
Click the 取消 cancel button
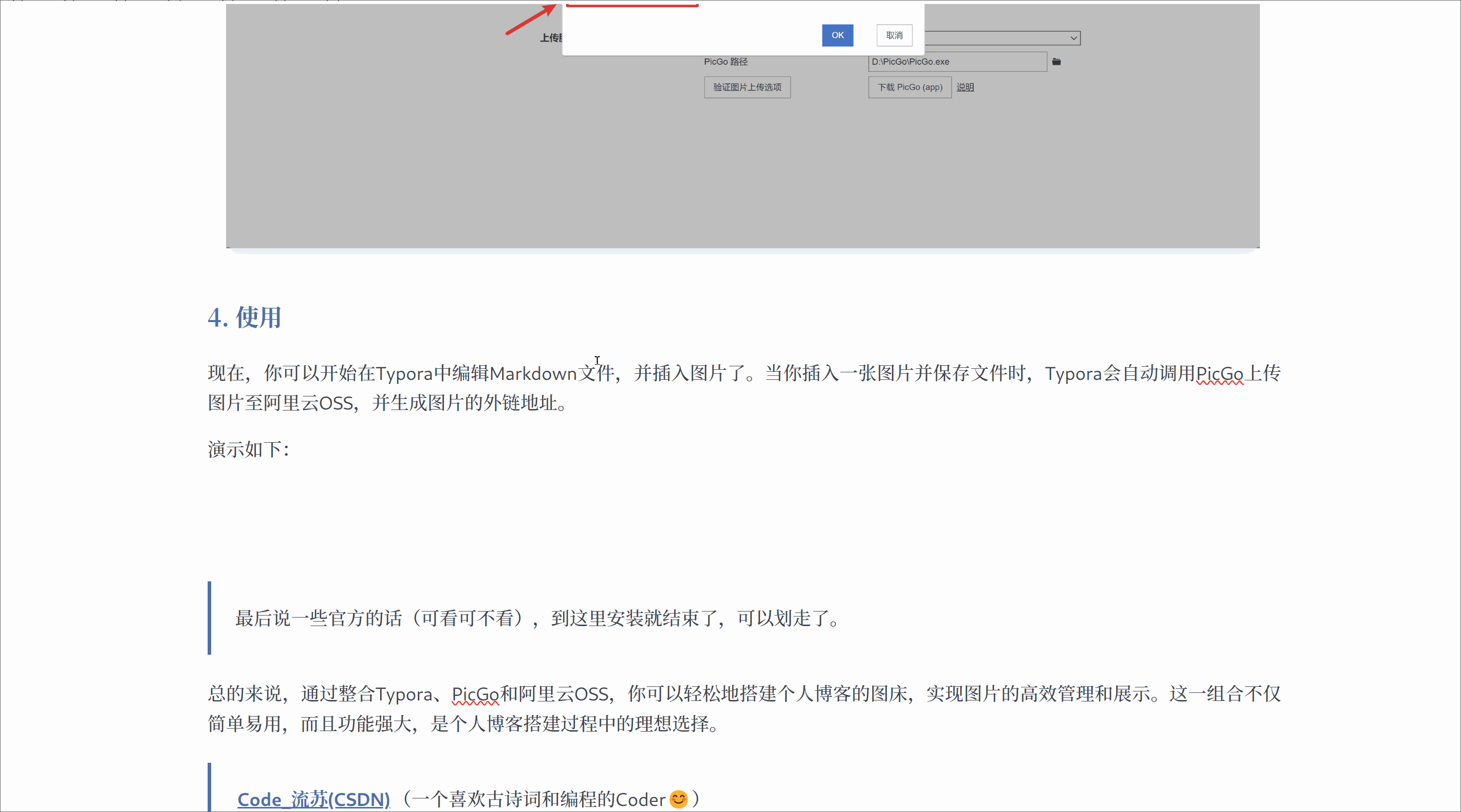[x=894, y=35]
